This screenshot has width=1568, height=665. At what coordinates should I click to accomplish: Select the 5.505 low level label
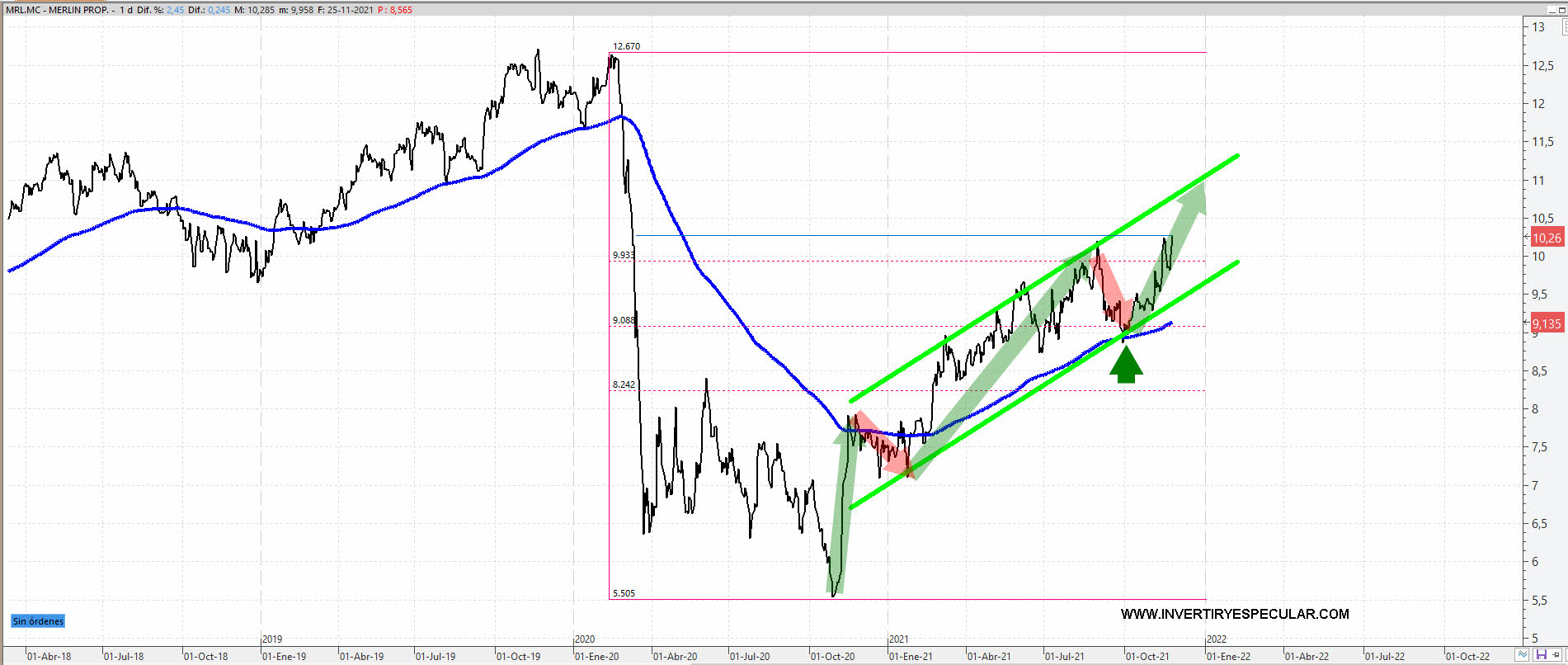point(624,593)
